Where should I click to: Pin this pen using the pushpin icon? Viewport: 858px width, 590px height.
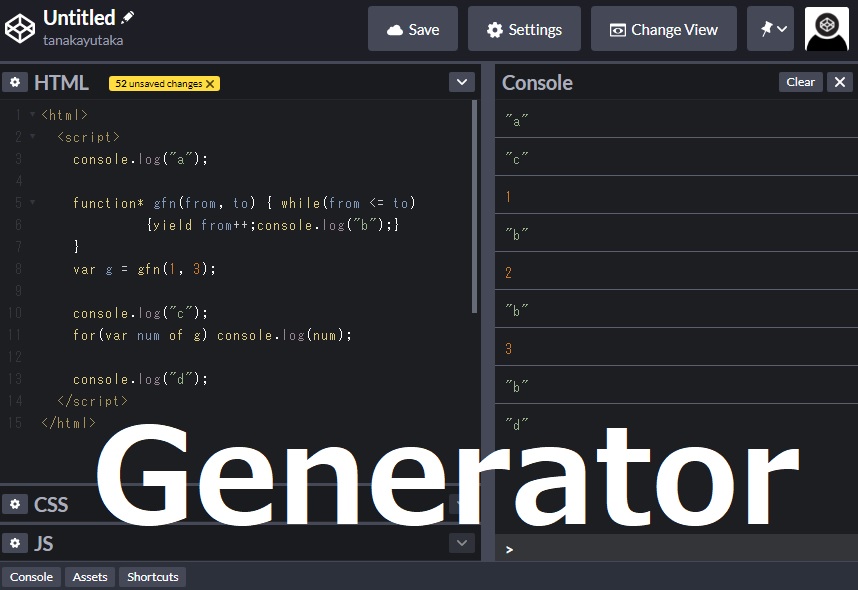tap(763, 28)
